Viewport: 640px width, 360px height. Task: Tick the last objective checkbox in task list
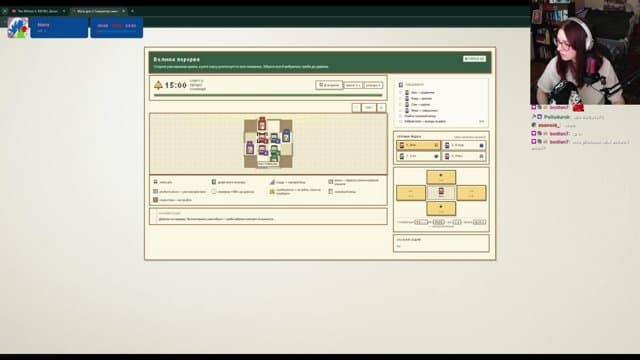(x=400, y=121)
